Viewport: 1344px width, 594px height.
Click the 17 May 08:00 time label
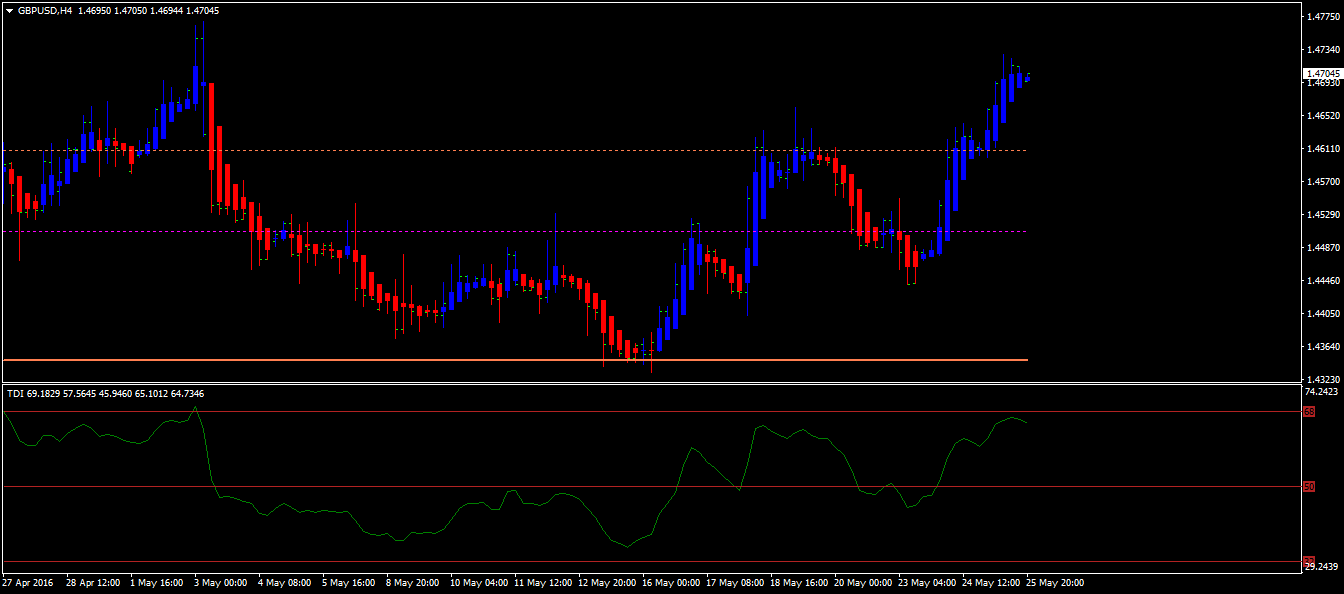tap(736, 582)
